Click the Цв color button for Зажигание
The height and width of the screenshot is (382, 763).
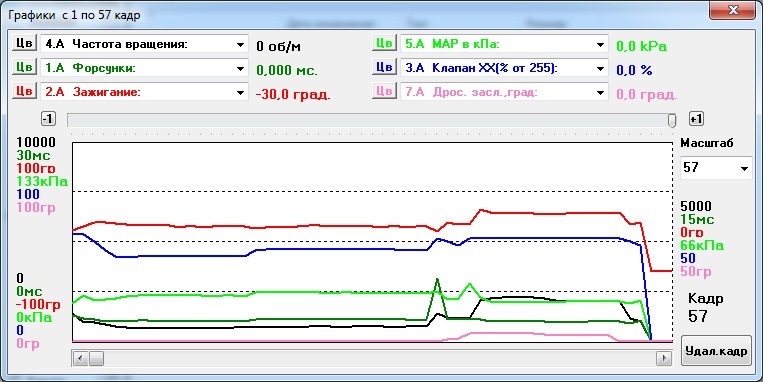point(24,91)
